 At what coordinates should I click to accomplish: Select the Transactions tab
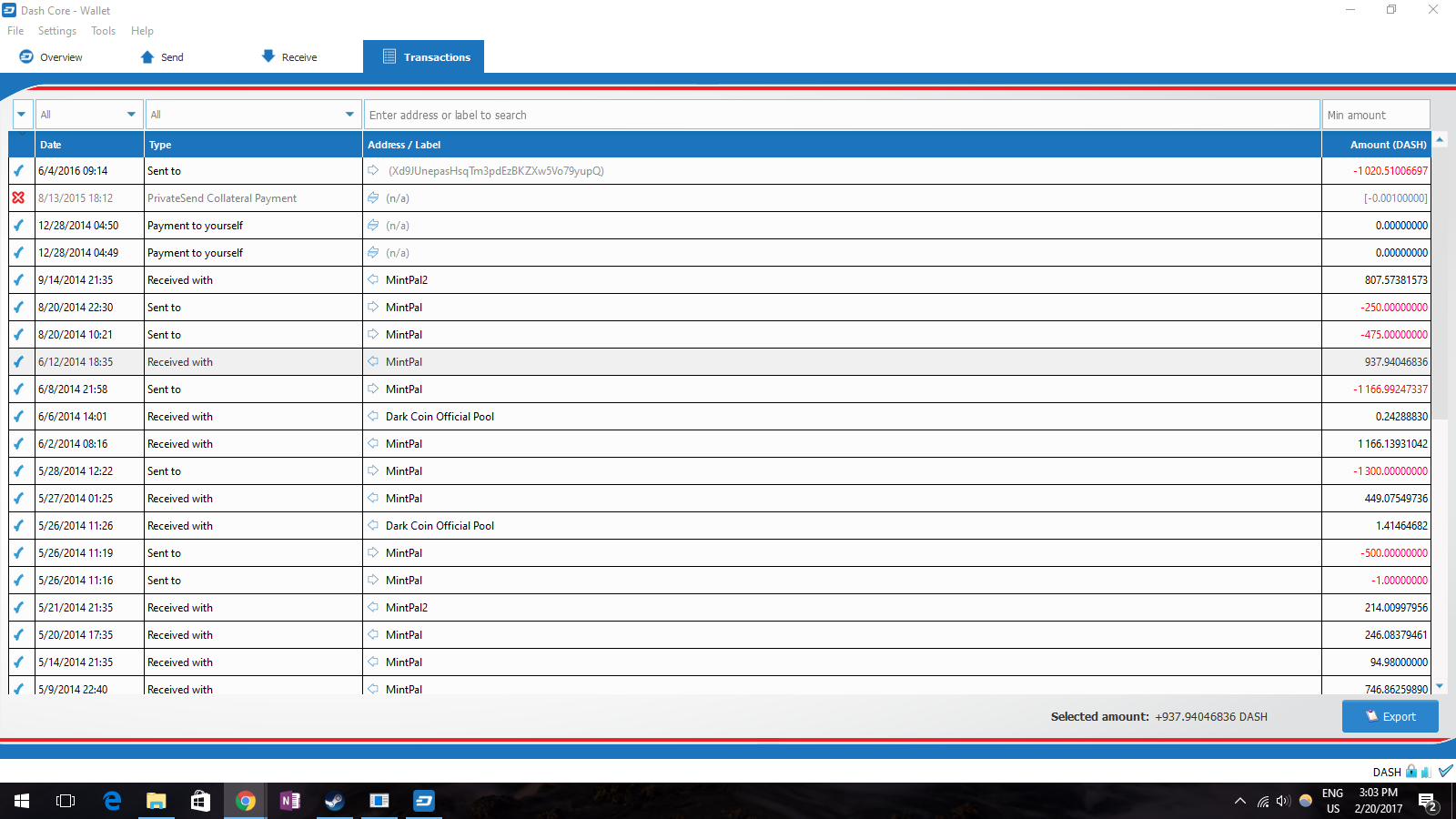pos(423,56)
